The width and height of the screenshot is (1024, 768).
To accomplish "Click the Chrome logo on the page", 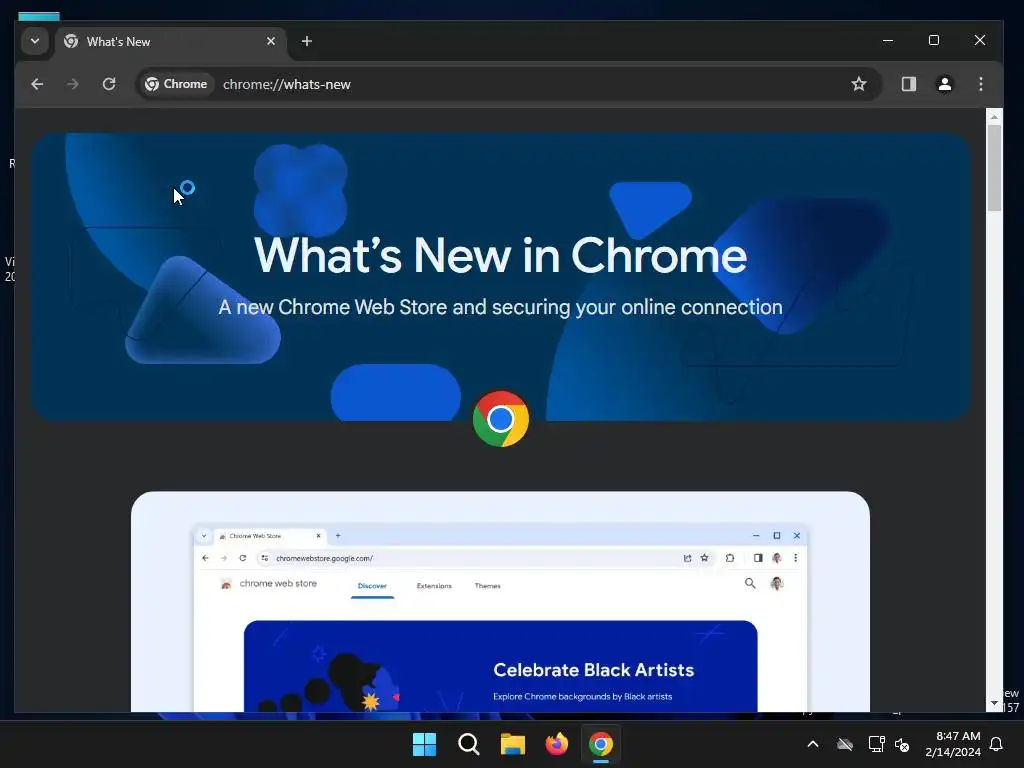I will click(501, 419).
